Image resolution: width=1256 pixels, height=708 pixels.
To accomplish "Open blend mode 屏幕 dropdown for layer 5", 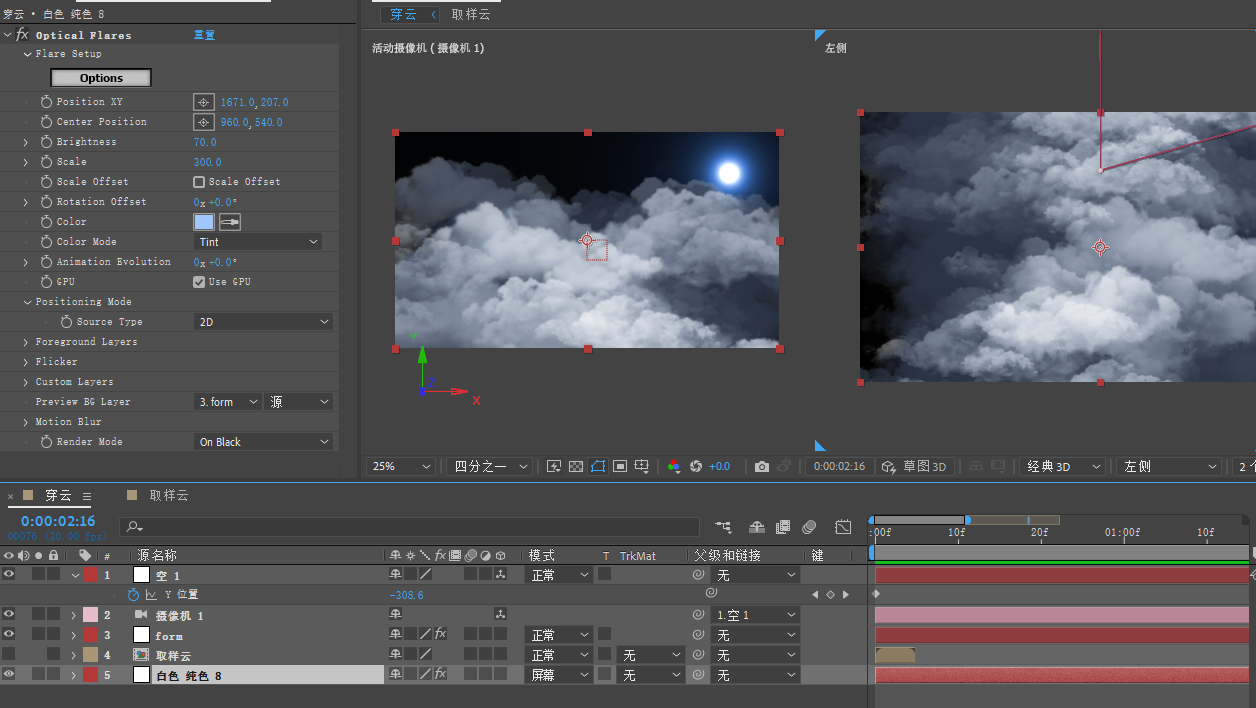I will (x=558, y=675).
